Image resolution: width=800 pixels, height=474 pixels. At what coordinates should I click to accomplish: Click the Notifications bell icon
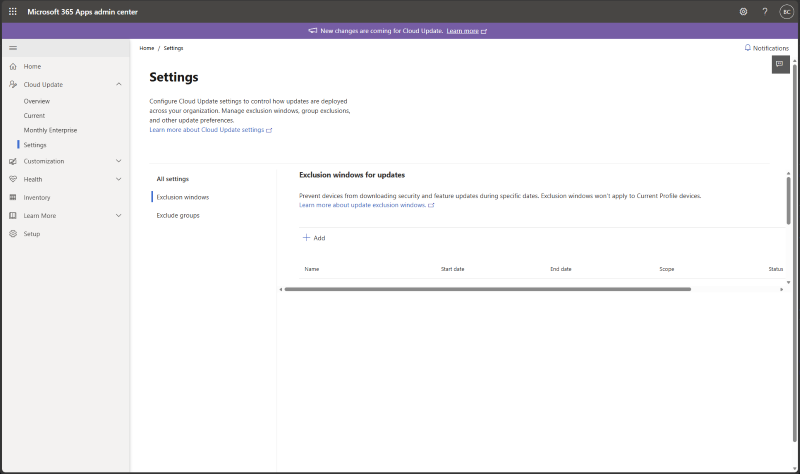point(747,47)
